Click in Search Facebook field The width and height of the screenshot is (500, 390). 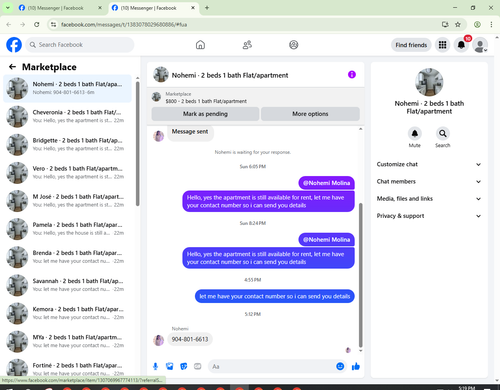point(80,45)
